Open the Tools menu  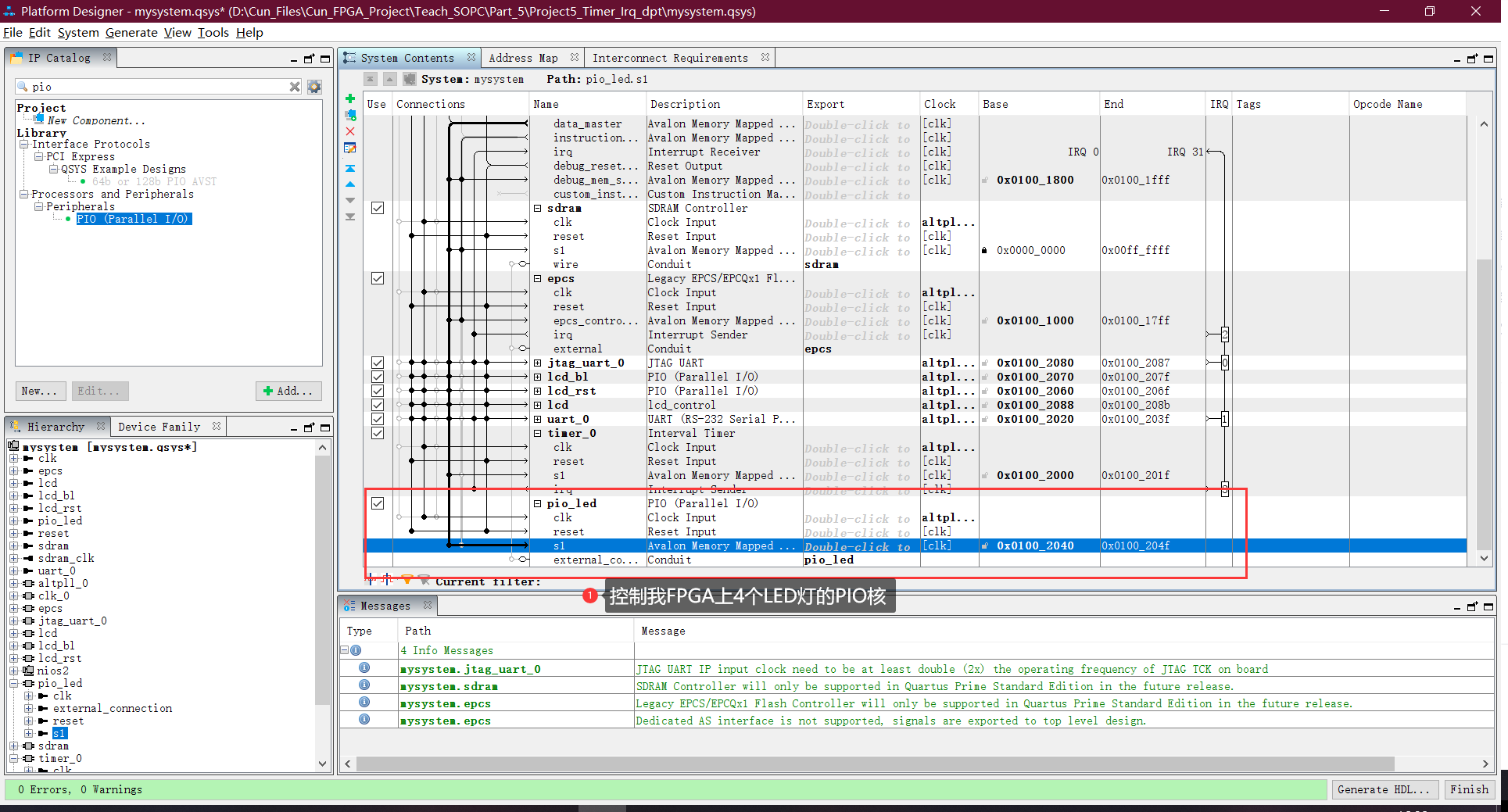coord(213,32)
